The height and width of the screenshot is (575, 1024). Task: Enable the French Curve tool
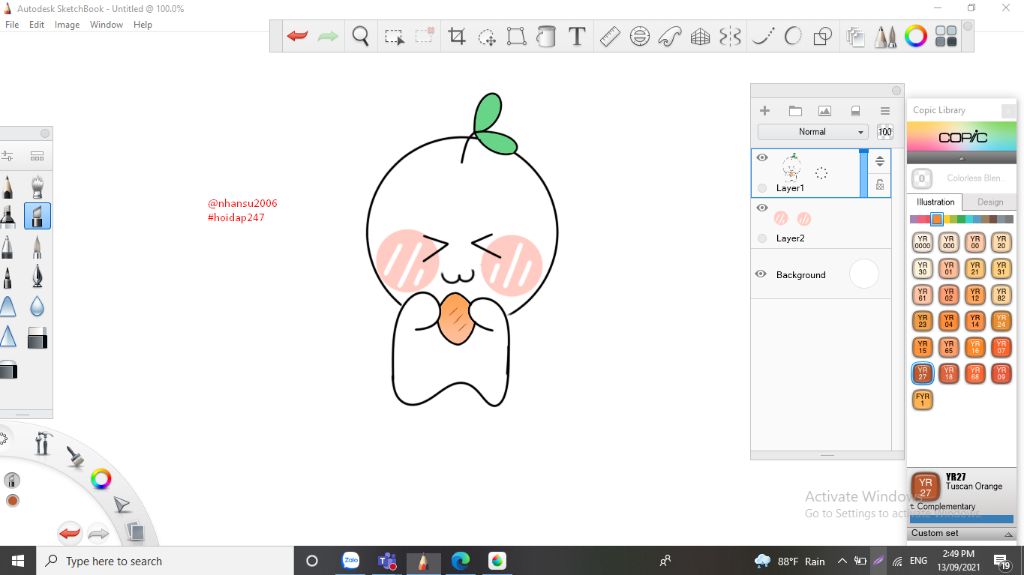click(x=669, y=36)
